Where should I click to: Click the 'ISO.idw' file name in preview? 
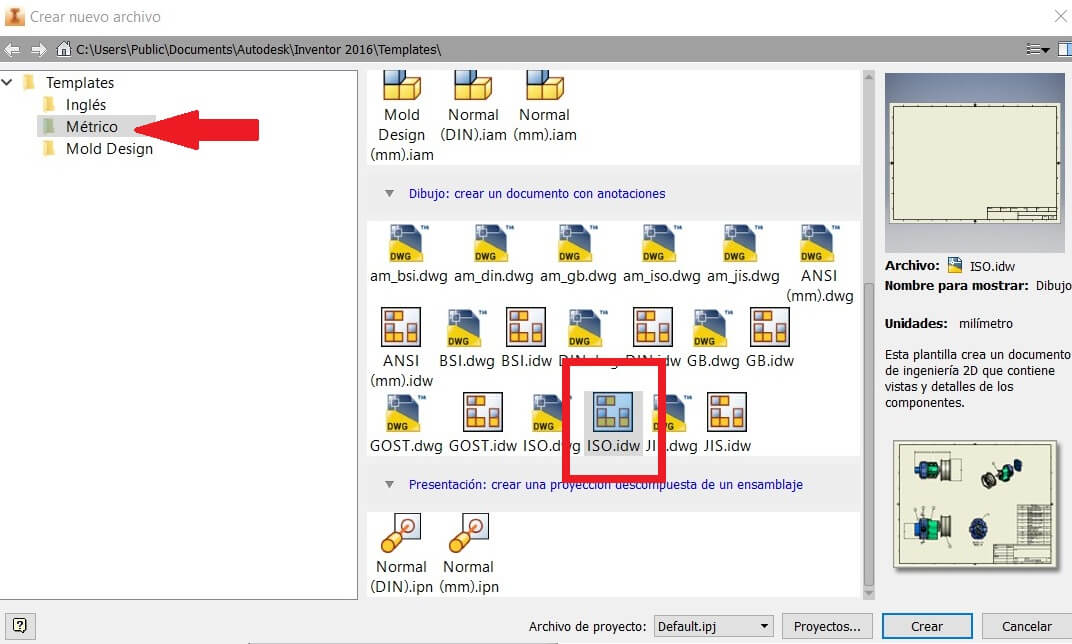click(992, 266)
